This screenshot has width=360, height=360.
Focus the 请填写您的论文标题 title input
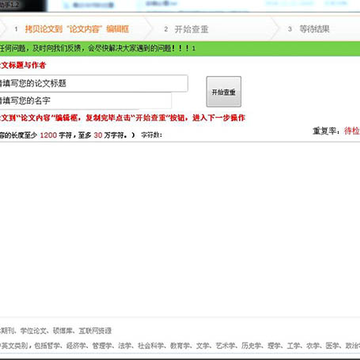click(94, 83)
